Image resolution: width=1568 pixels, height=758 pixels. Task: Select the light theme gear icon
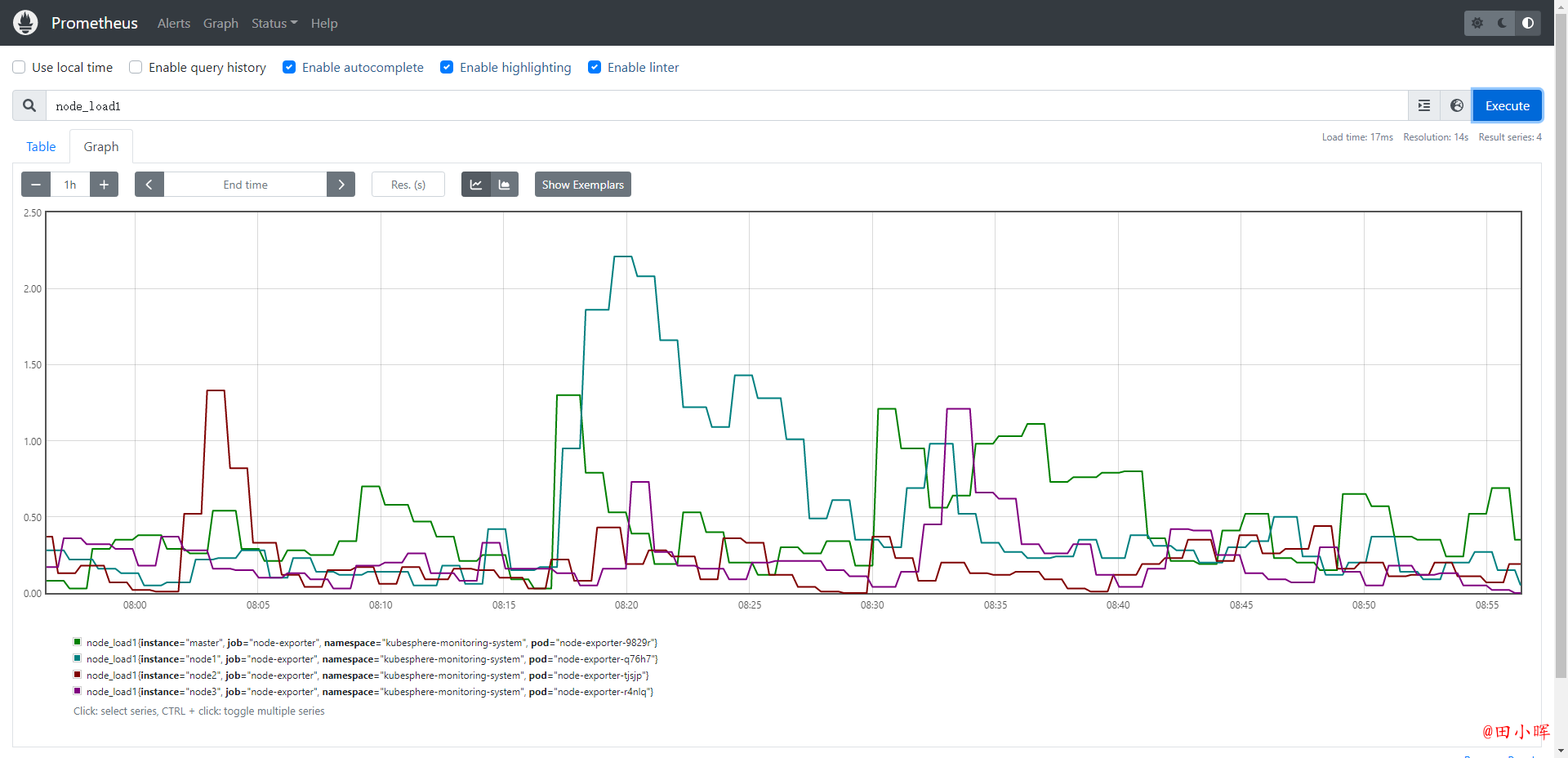pos(1477,23)
